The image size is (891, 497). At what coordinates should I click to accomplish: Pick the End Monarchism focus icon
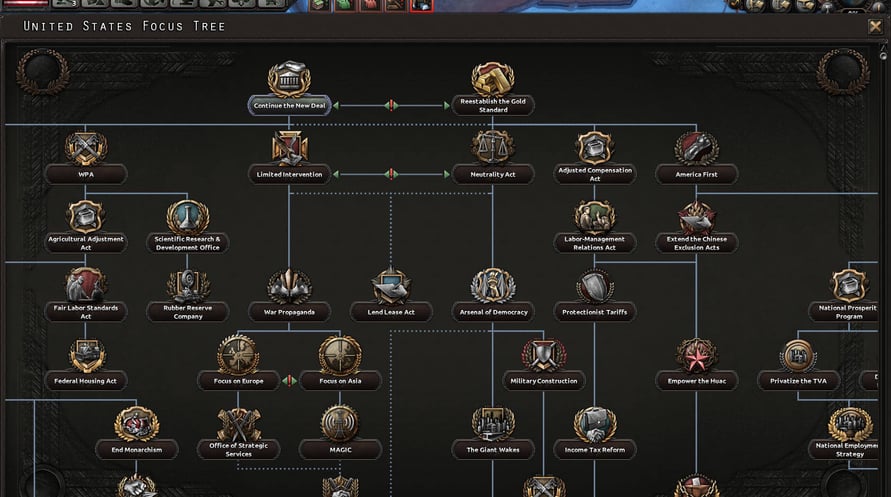pos(136,424)
